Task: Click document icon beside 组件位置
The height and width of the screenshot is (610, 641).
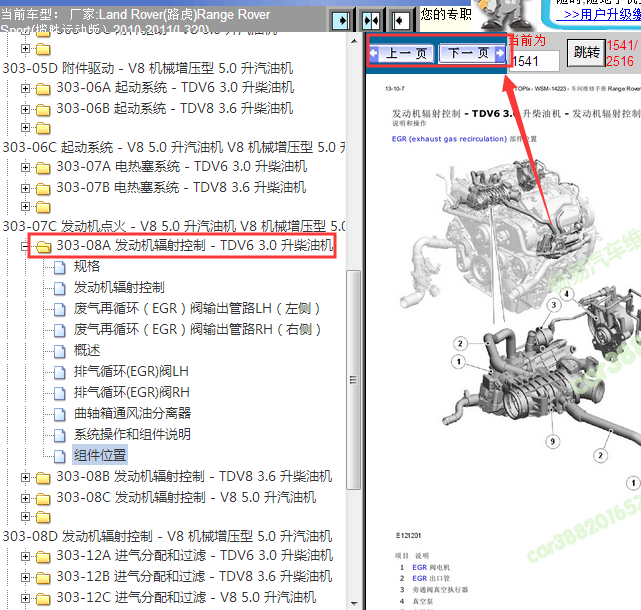Action: pos(60,457)
